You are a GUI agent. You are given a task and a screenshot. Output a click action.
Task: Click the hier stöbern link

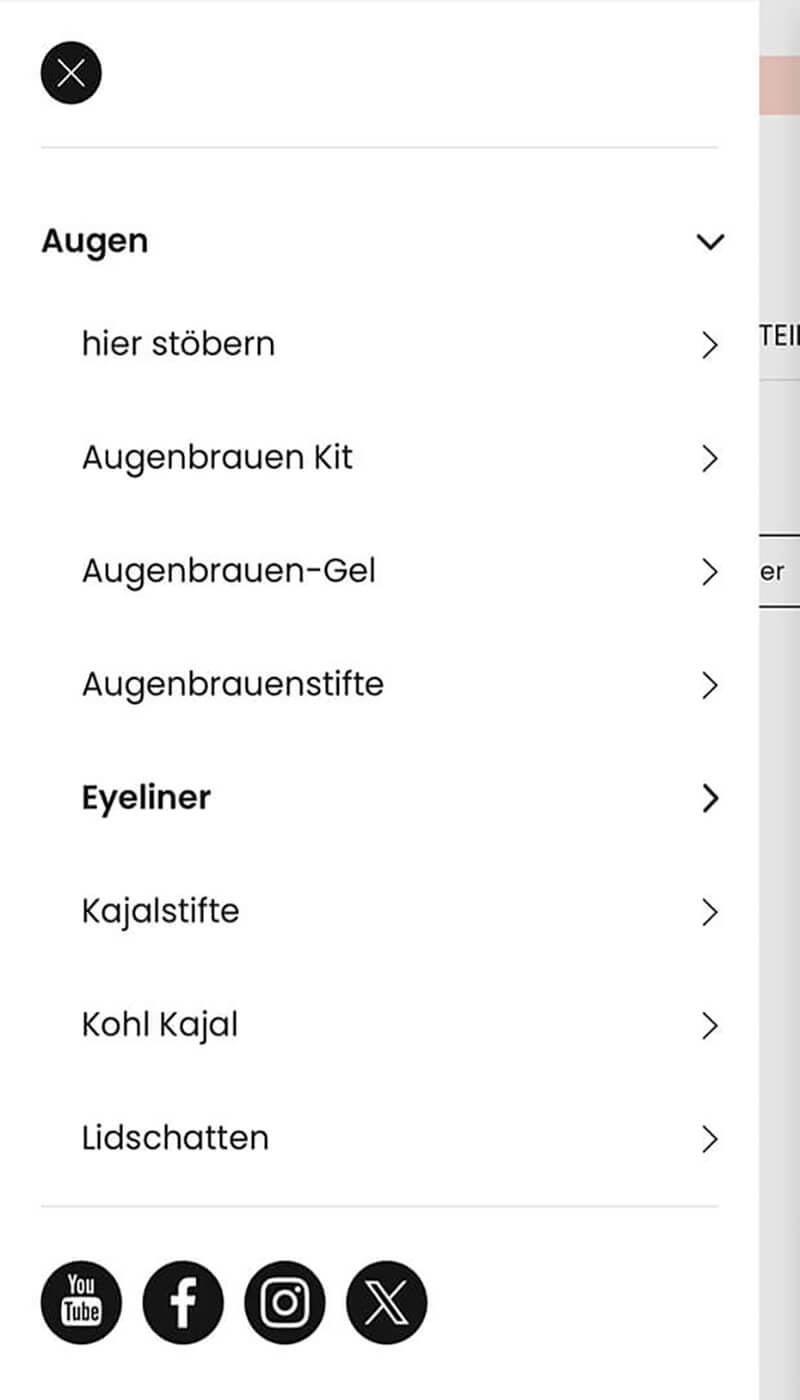pos(178,344)
